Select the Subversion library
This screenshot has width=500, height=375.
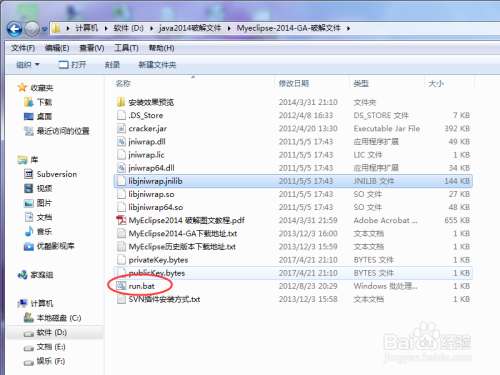(51, 174)
